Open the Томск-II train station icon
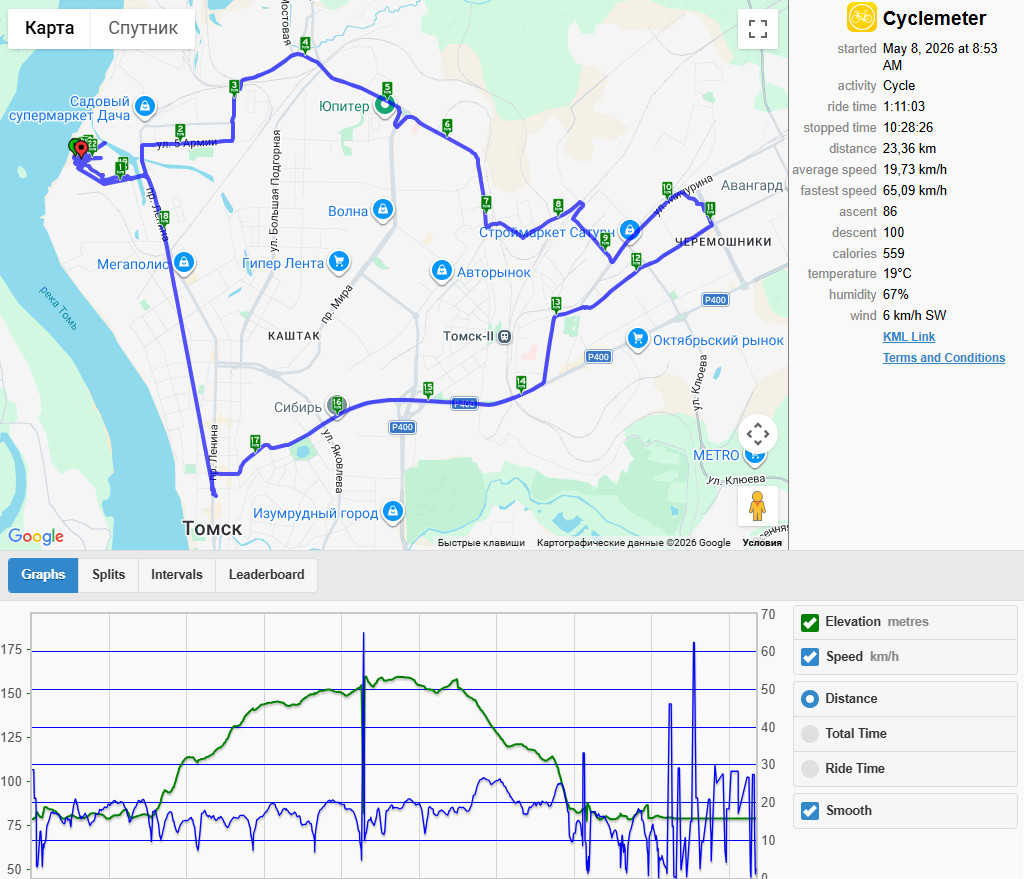This screenshot has width=1024, height=879. coord(504,336)
